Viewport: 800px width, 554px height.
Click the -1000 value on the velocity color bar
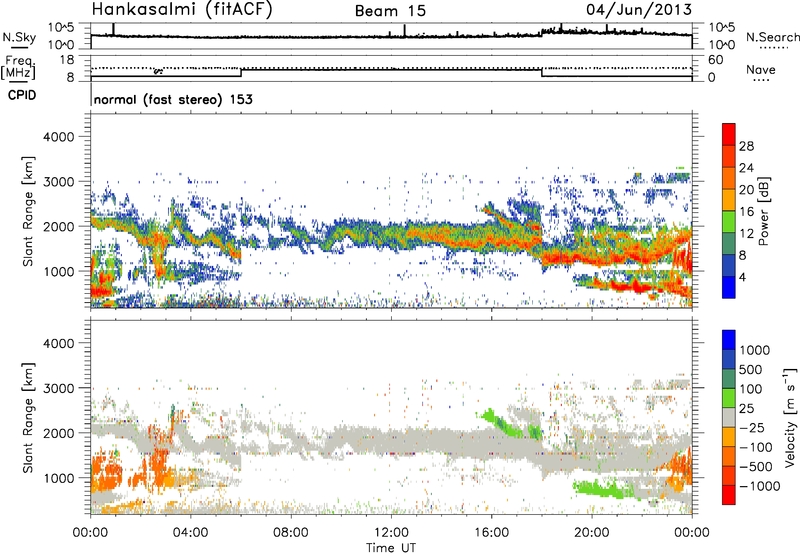coord(760,486)
